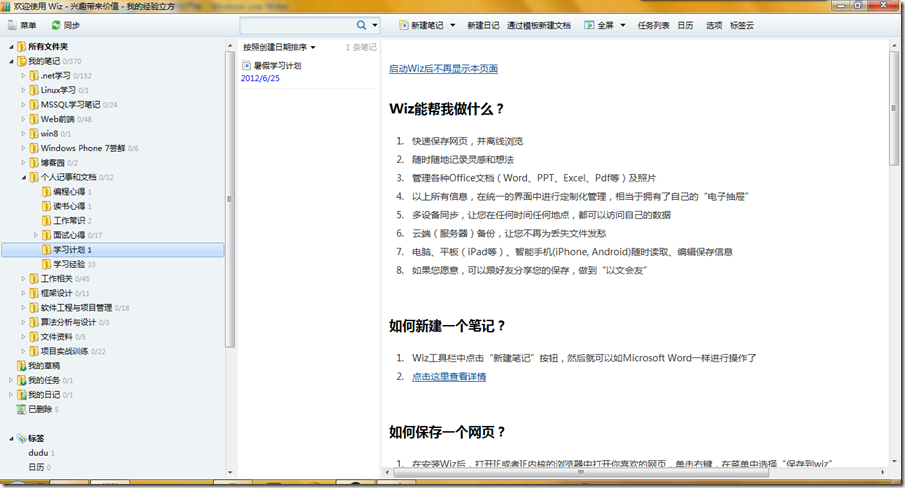Focus the search input field
The height and width of the screenshot is (488, 905).
click(298, 25)
